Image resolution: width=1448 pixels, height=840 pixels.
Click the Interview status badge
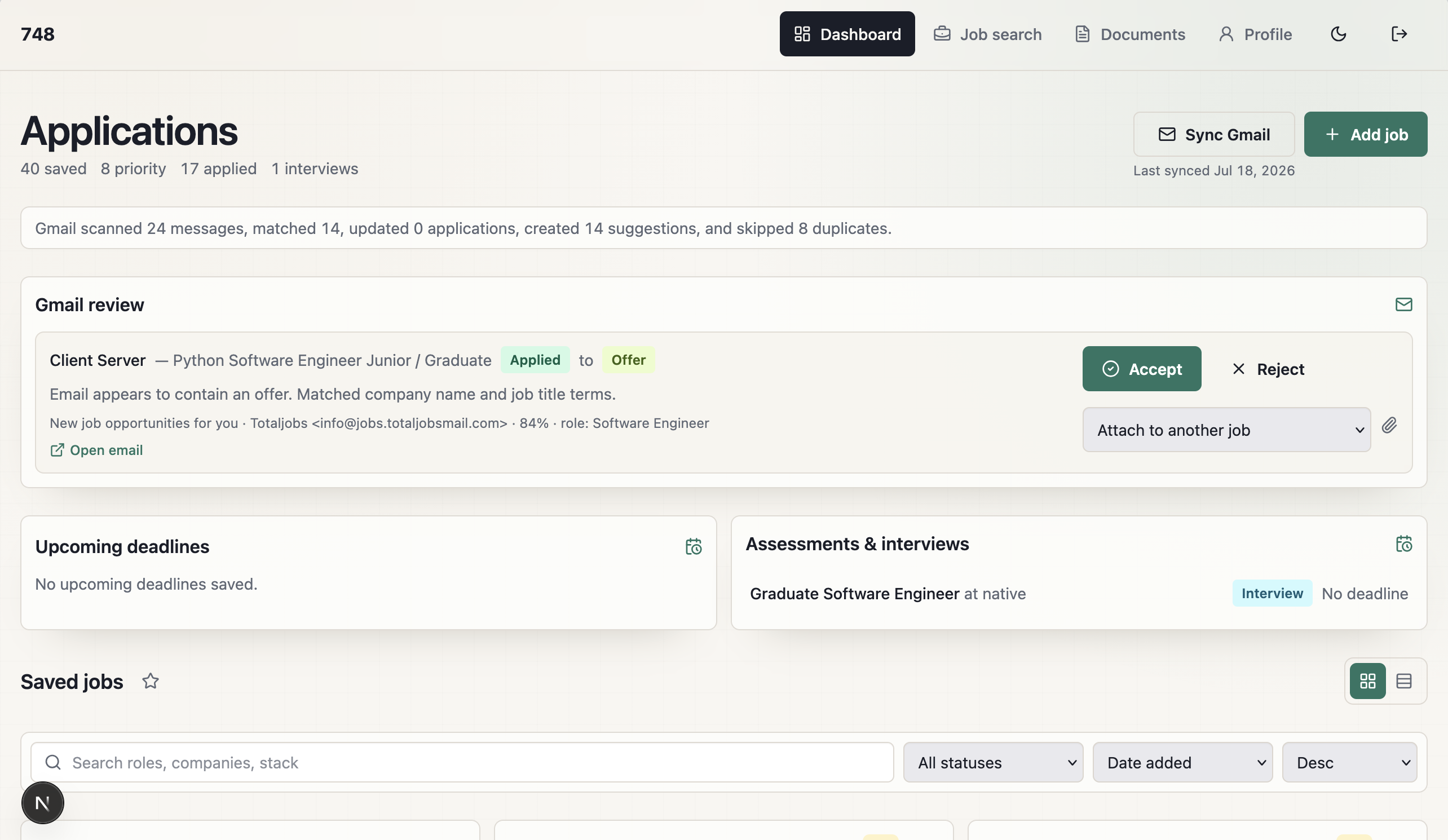1272,594
